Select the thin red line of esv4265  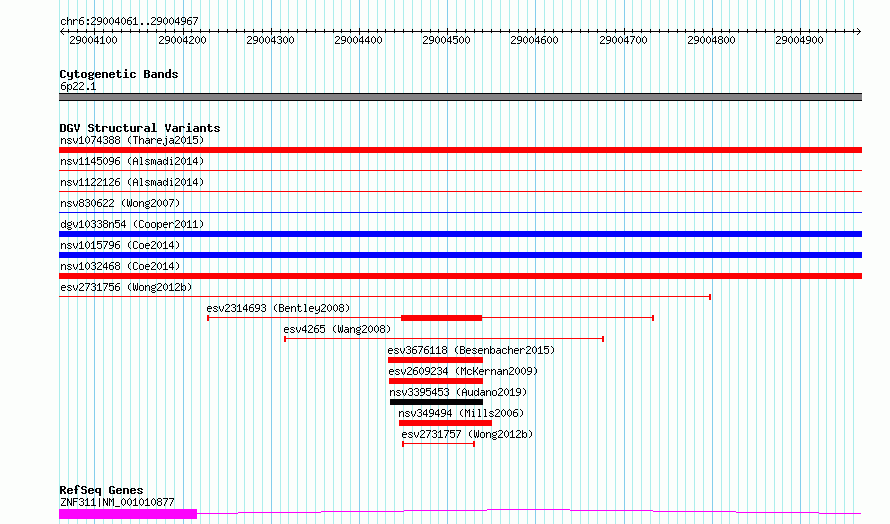444,339
